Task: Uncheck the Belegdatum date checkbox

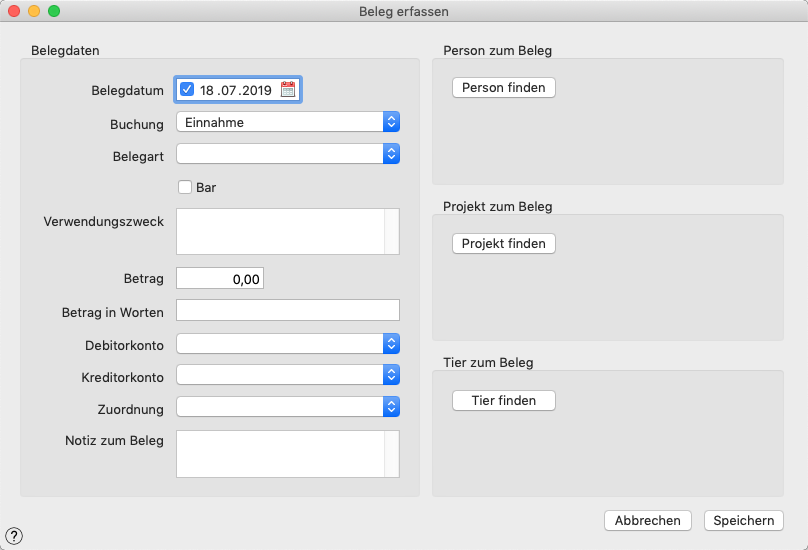Action: [187, 90]
